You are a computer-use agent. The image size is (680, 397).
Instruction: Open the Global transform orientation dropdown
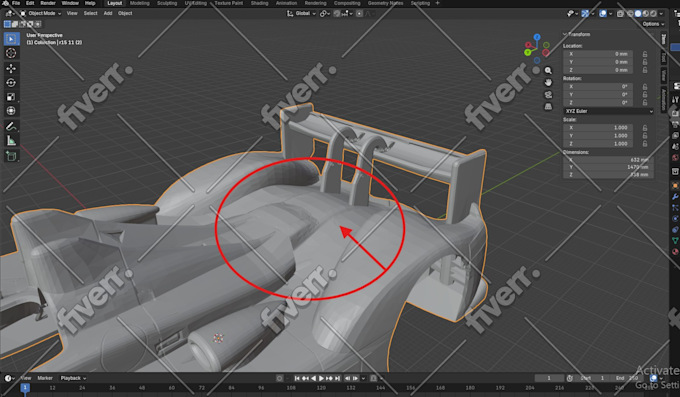(x=301, y=13)
